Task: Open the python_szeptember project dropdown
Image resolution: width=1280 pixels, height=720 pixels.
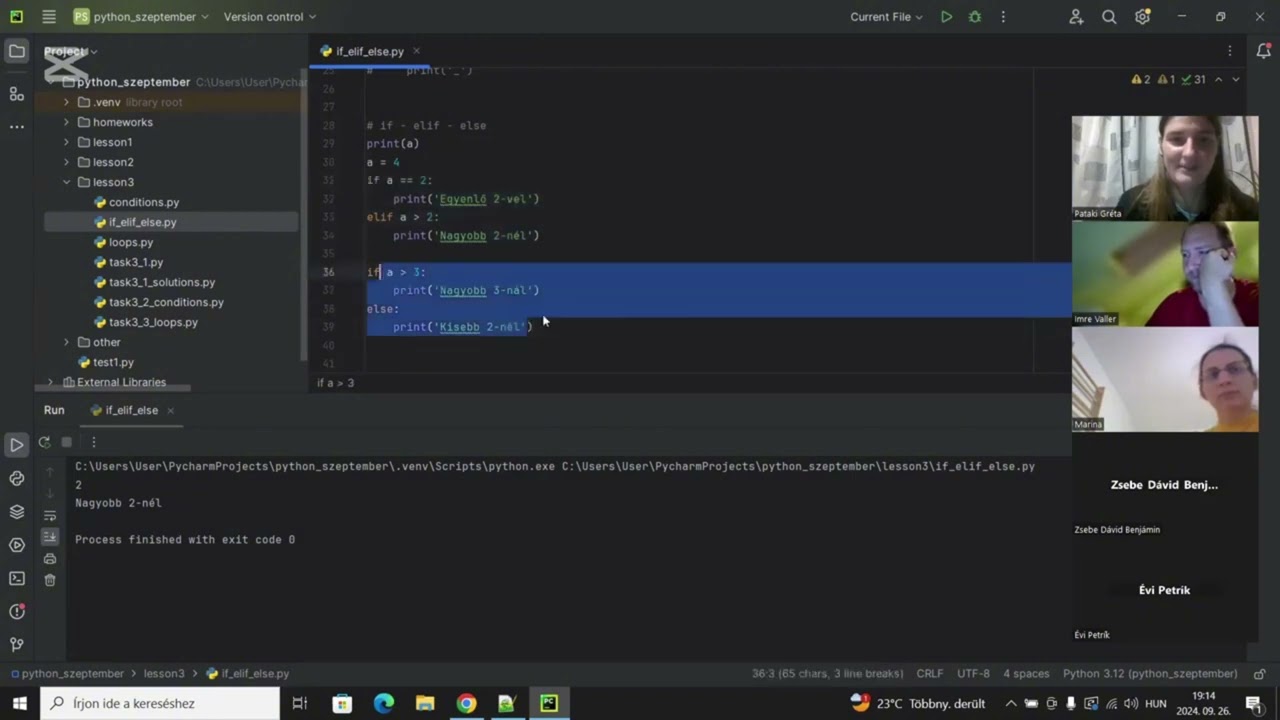Action: [x=141, y=17]
